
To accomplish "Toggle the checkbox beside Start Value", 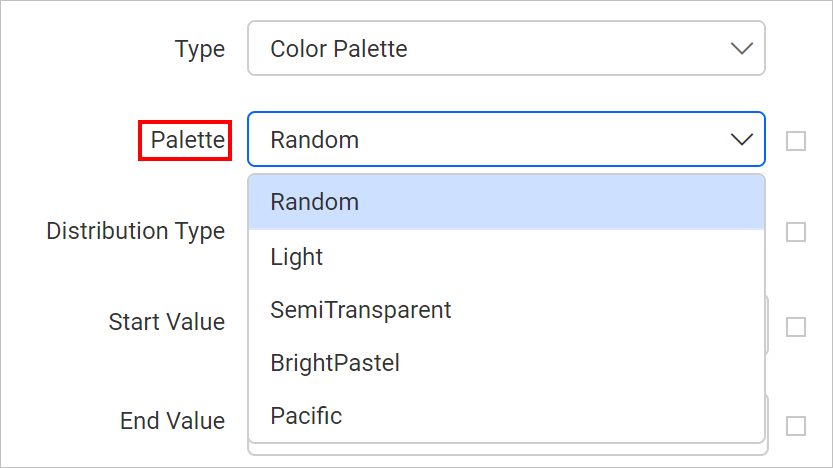I will [796, 327].
